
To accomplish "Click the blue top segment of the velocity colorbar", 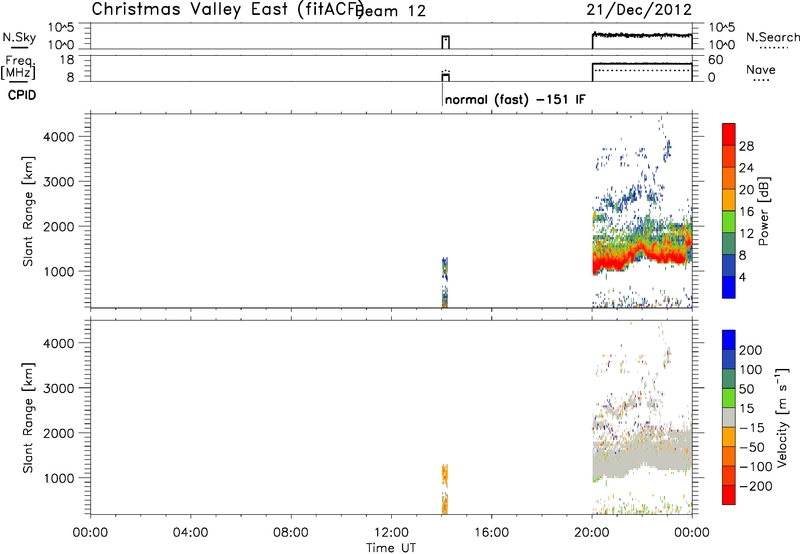I will click(729, 340).
